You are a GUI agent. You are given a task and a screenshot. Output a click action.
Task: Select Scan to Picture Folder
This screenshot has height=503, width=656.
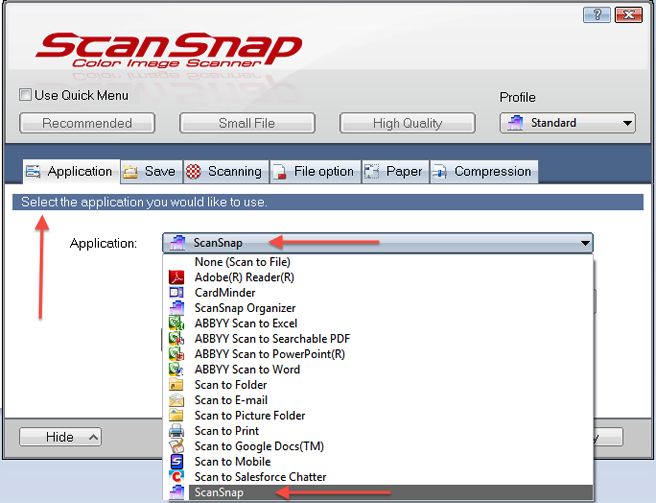378,415
